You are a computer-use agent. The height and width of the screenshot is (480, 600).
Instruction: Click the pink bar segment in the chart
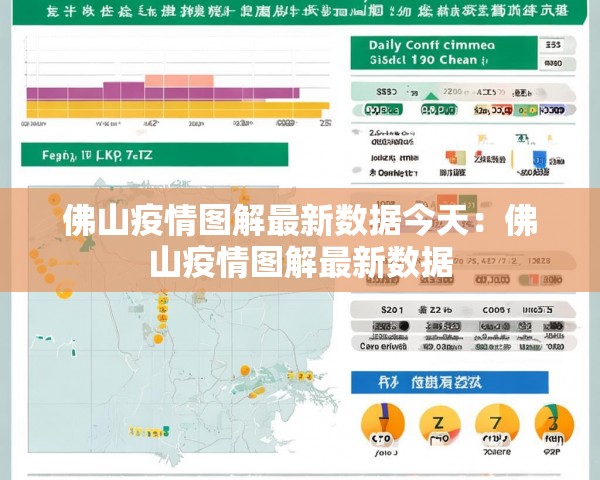[179, 81]
